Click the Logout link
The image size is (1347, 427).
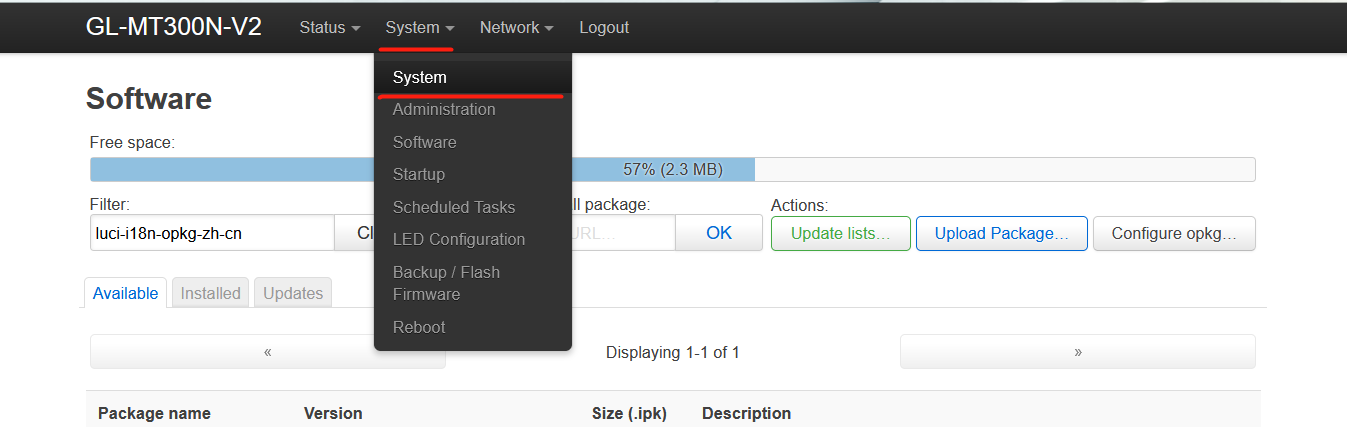tap(604, 28)
